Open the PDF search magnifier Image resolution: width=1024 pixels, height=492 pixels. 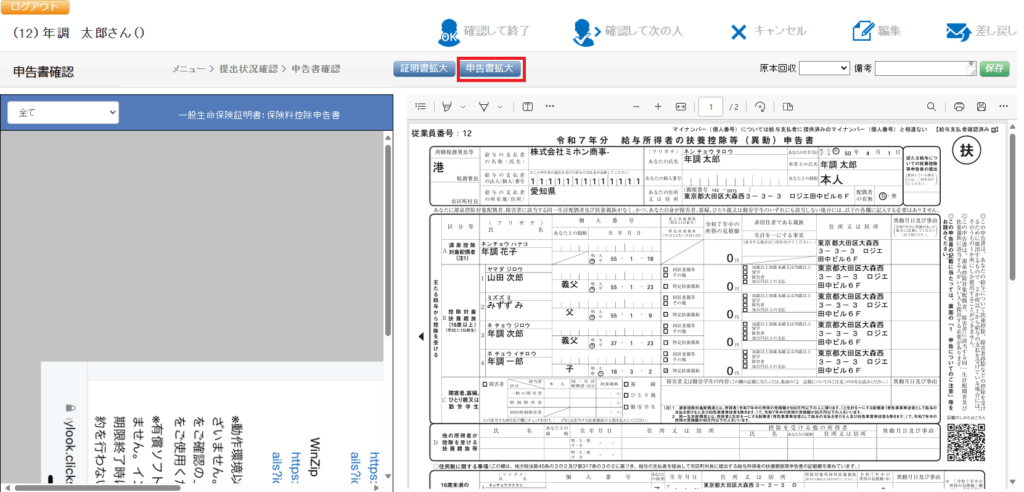coord(932,106)
